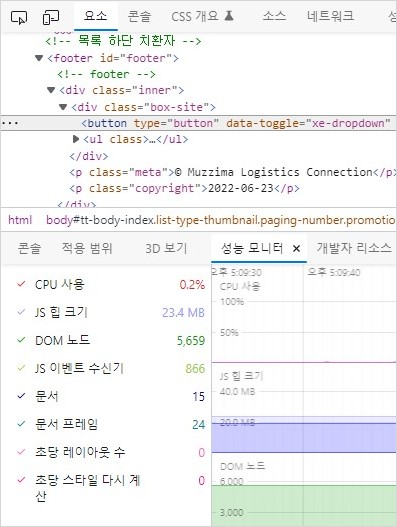Click the 문서 프레임 value 24
The width and height of the screenshot is (397, 527).
click(x=199, y=424)
